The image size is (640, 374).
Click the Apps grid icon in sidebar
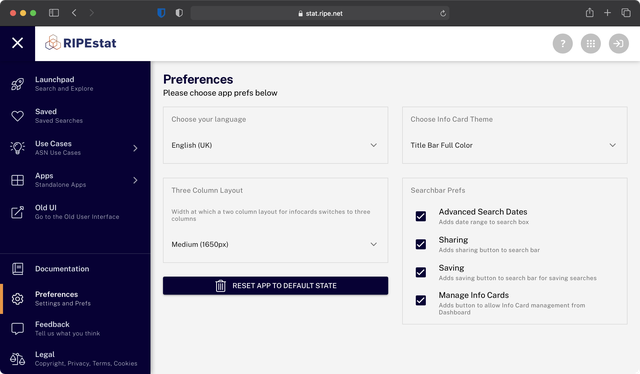(x=18, y=180)
